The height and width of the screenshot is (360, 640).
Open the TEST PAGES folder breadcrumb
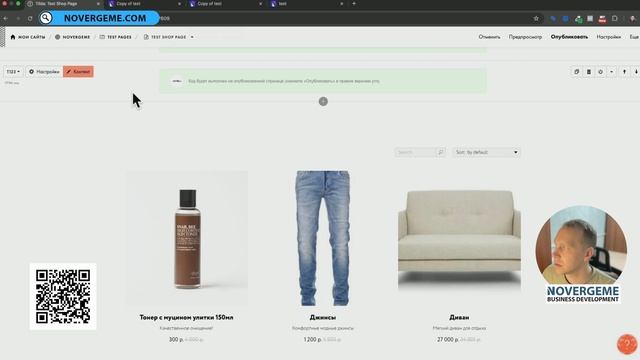click(116, 37)
